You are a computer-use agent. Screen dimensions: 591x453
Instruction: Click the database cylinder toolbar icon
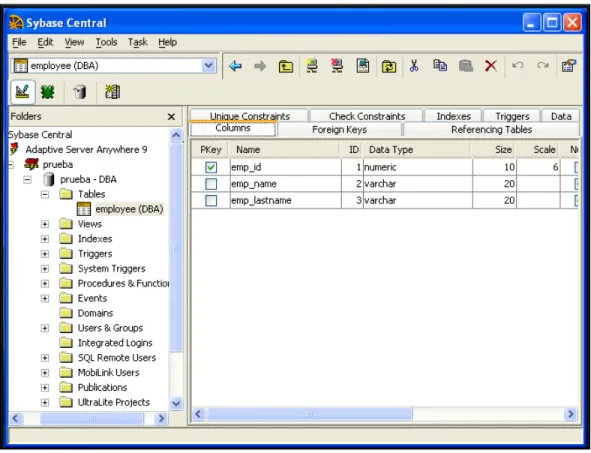point(80,92)
